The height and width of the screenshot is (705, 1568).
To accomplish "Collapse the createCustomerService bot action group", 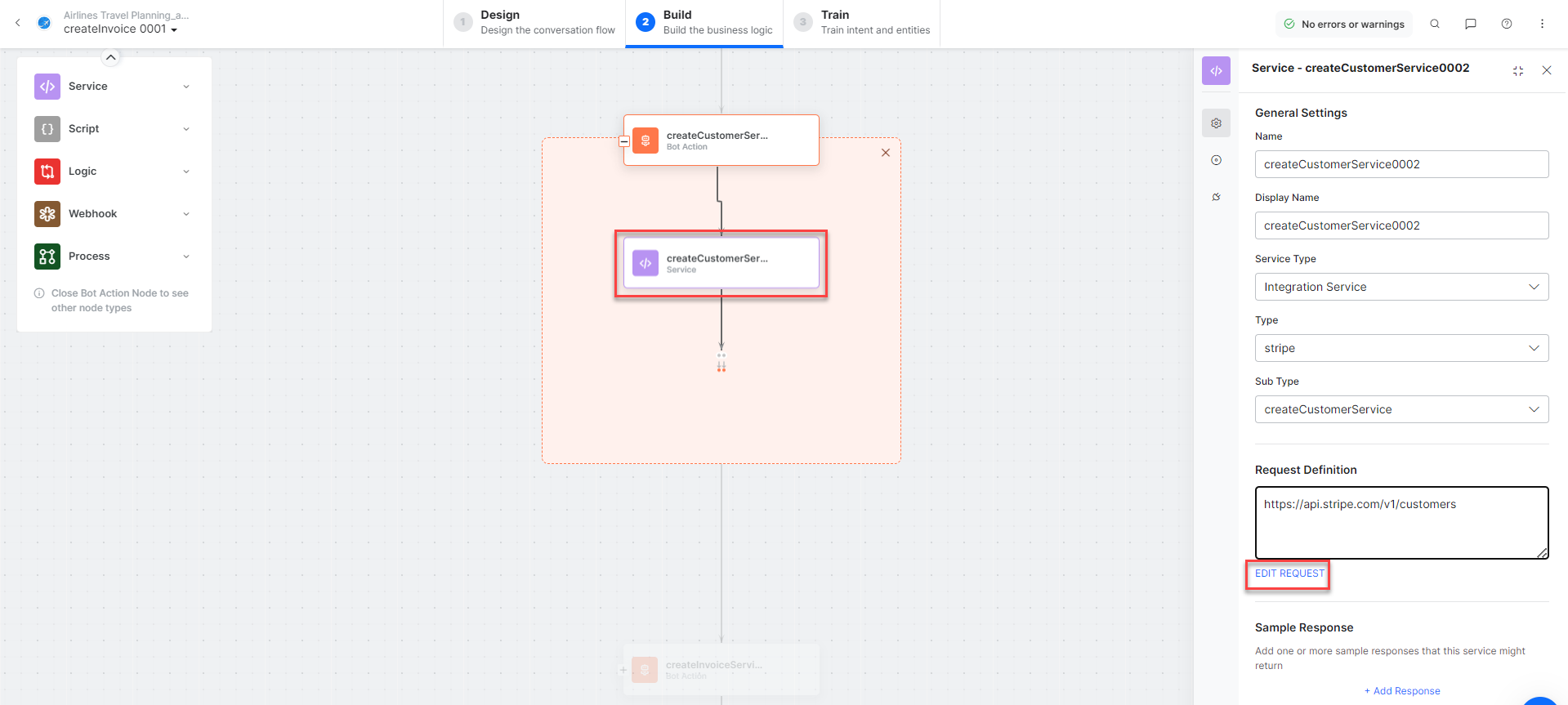I will [x=624, y=141].
